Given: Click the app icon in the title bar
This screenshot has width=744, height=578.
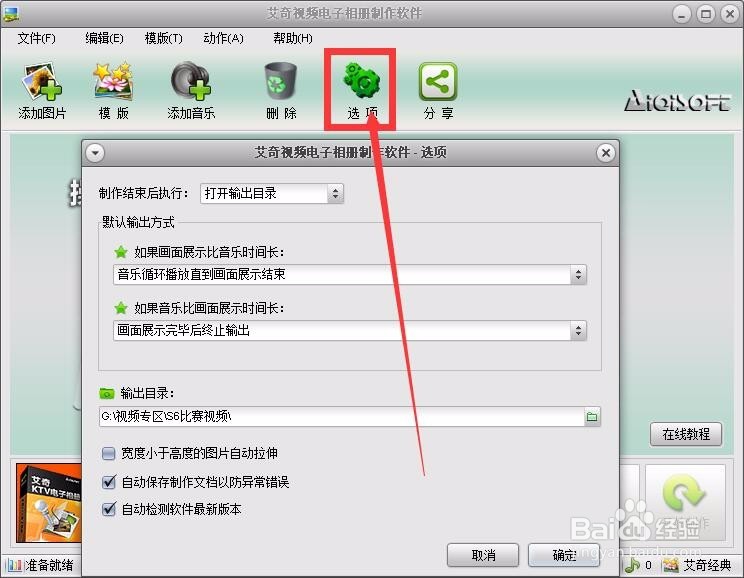Looking at the screenshot, I should (x=10, y=14).
